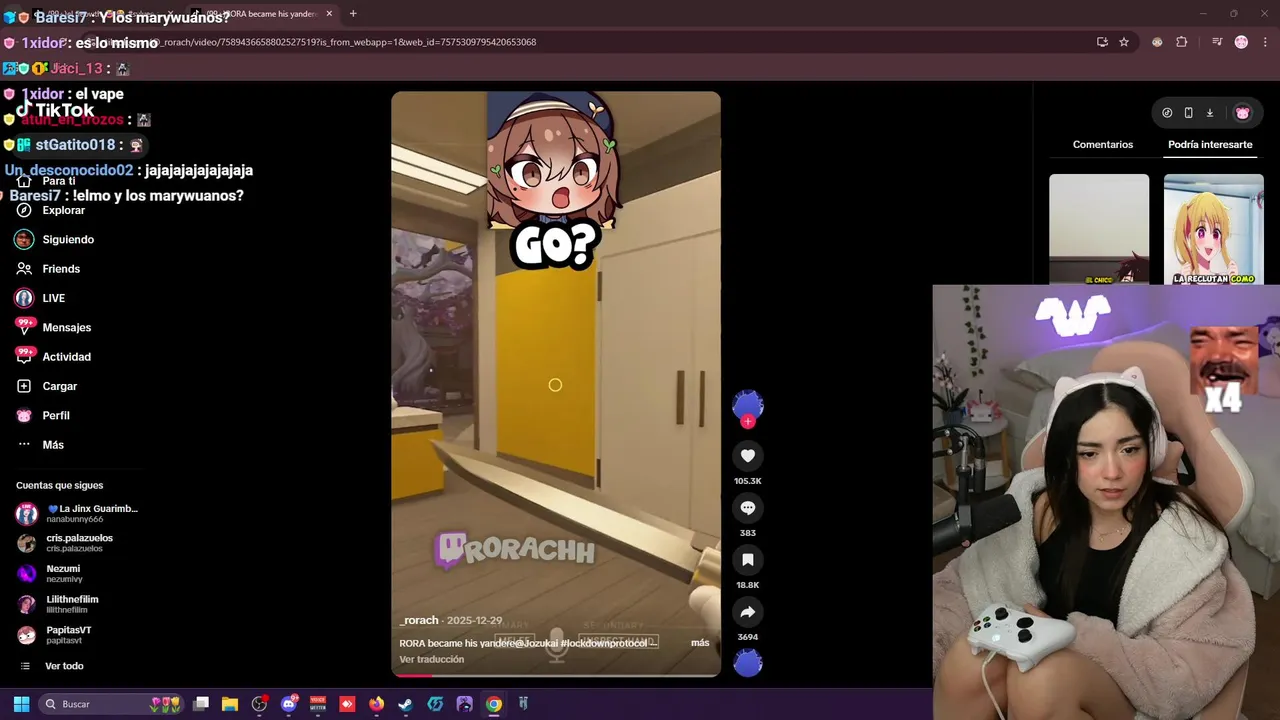Follow the creator via the red plus badge

tap(747, 421)
